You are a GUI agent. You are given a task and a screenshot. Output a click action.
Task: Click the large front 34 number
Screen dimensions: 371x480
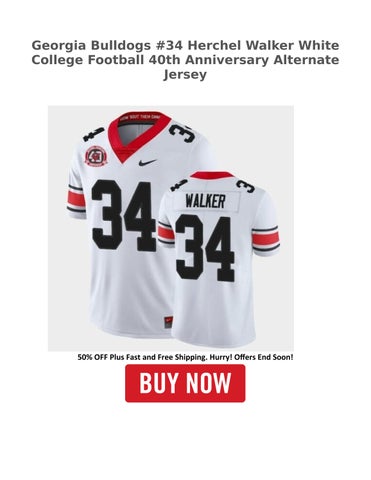point(124,216)
